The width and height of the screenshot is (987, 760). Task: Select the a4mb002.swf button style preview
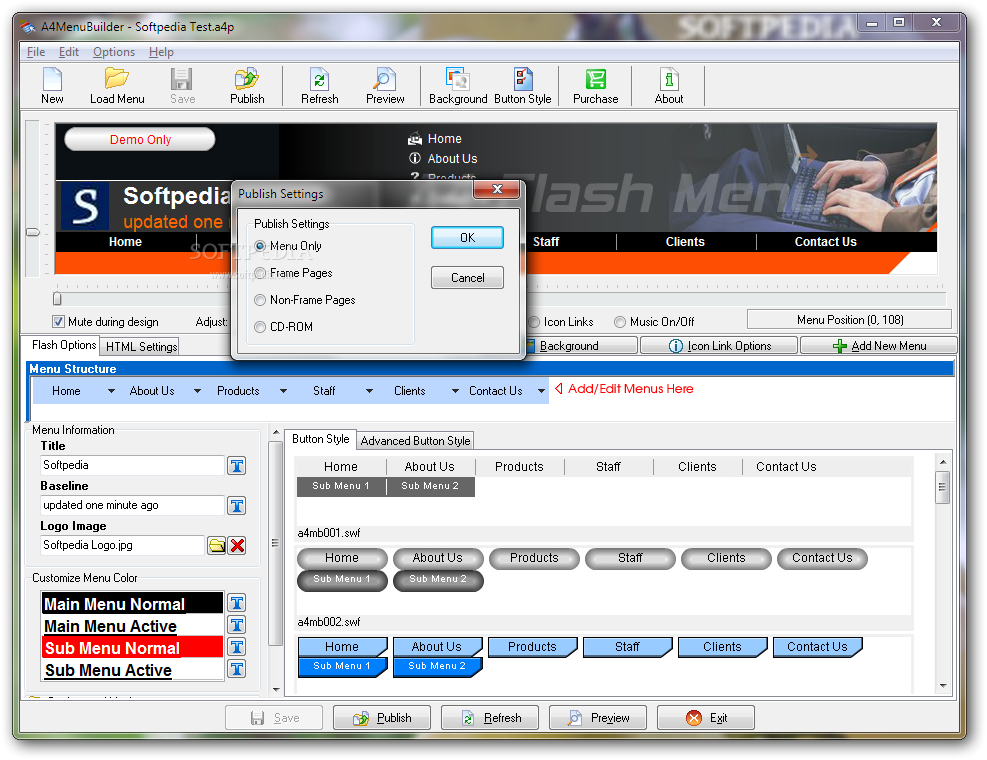(x=604, y=581)
